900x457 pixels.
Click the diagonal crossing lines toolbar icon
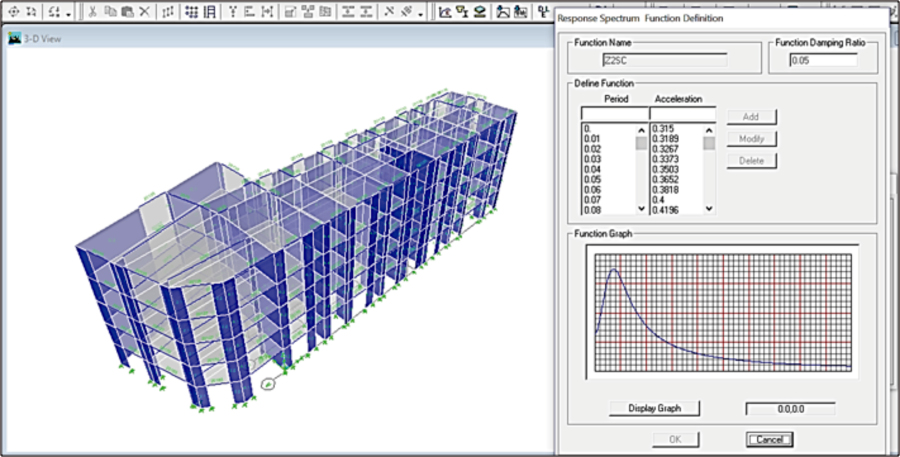click(x=389, y=11)
